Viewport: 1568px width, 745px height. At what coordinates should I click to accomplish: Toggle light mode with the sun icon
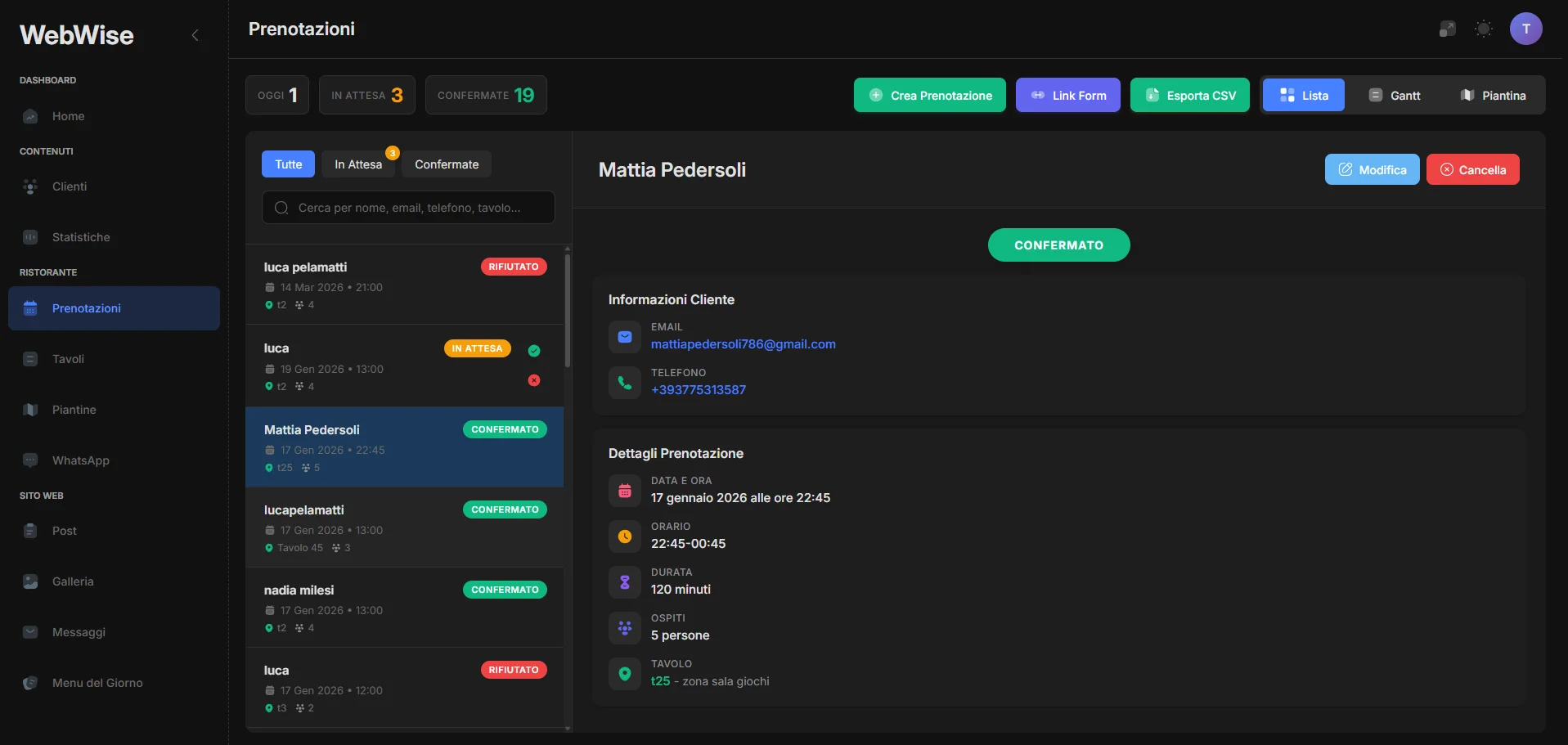pyautogui.click(x=1484, y=29)
